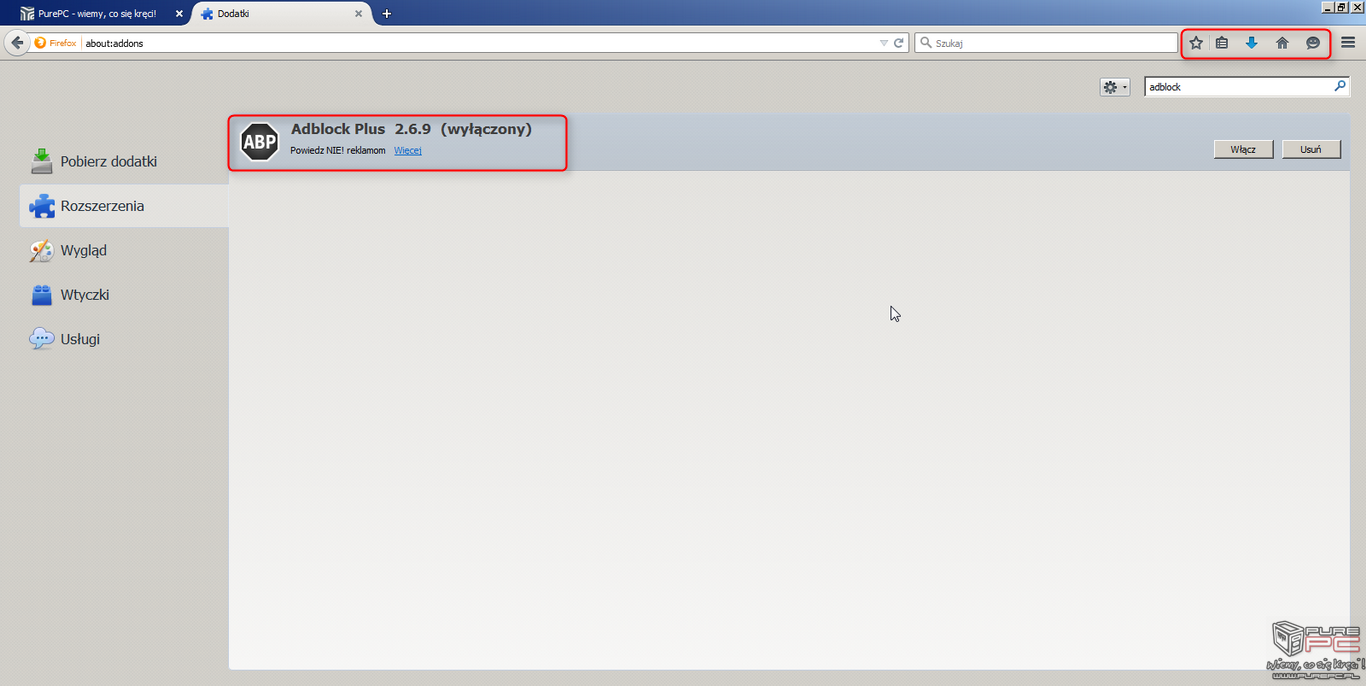The height and width of the screenshot is (686, 1366).
Task: Open the add-on tools gear dropdown
Action: click(1114, 87)
